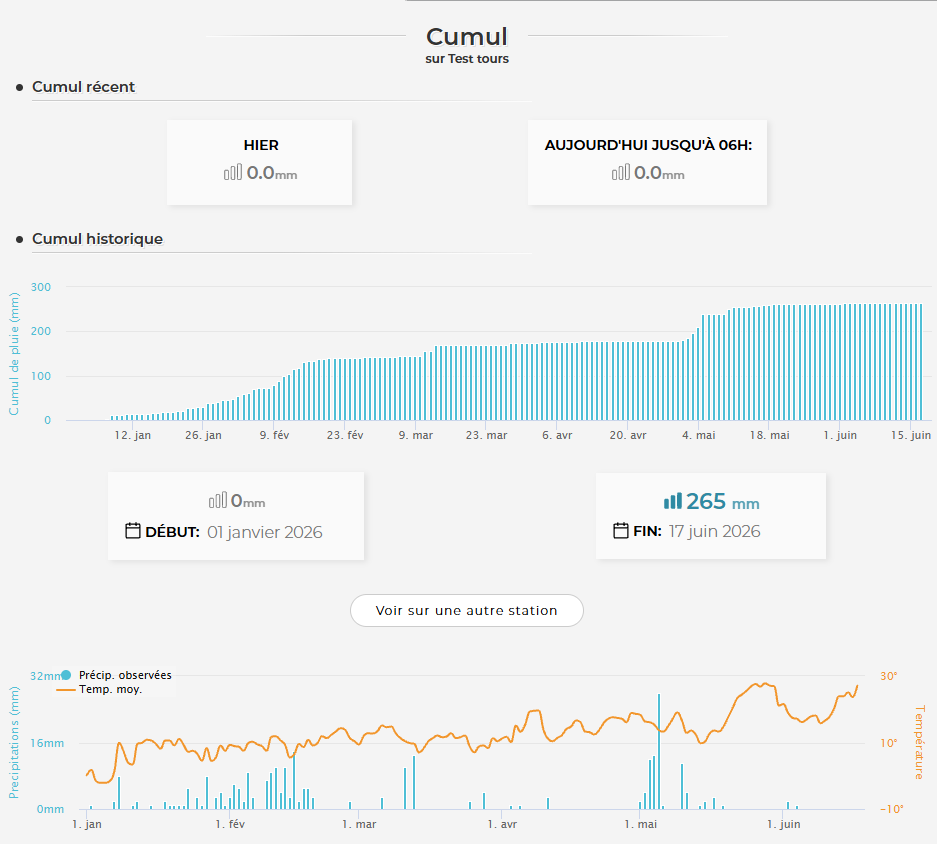Click the 'Cumul' page title
This screenshot has height=844, width=937.
(467, 36)
